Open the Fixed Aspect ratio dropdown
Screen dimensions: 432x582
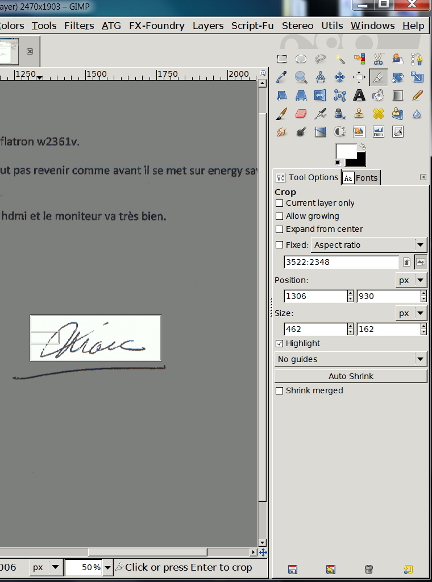(x=369, y=245)
